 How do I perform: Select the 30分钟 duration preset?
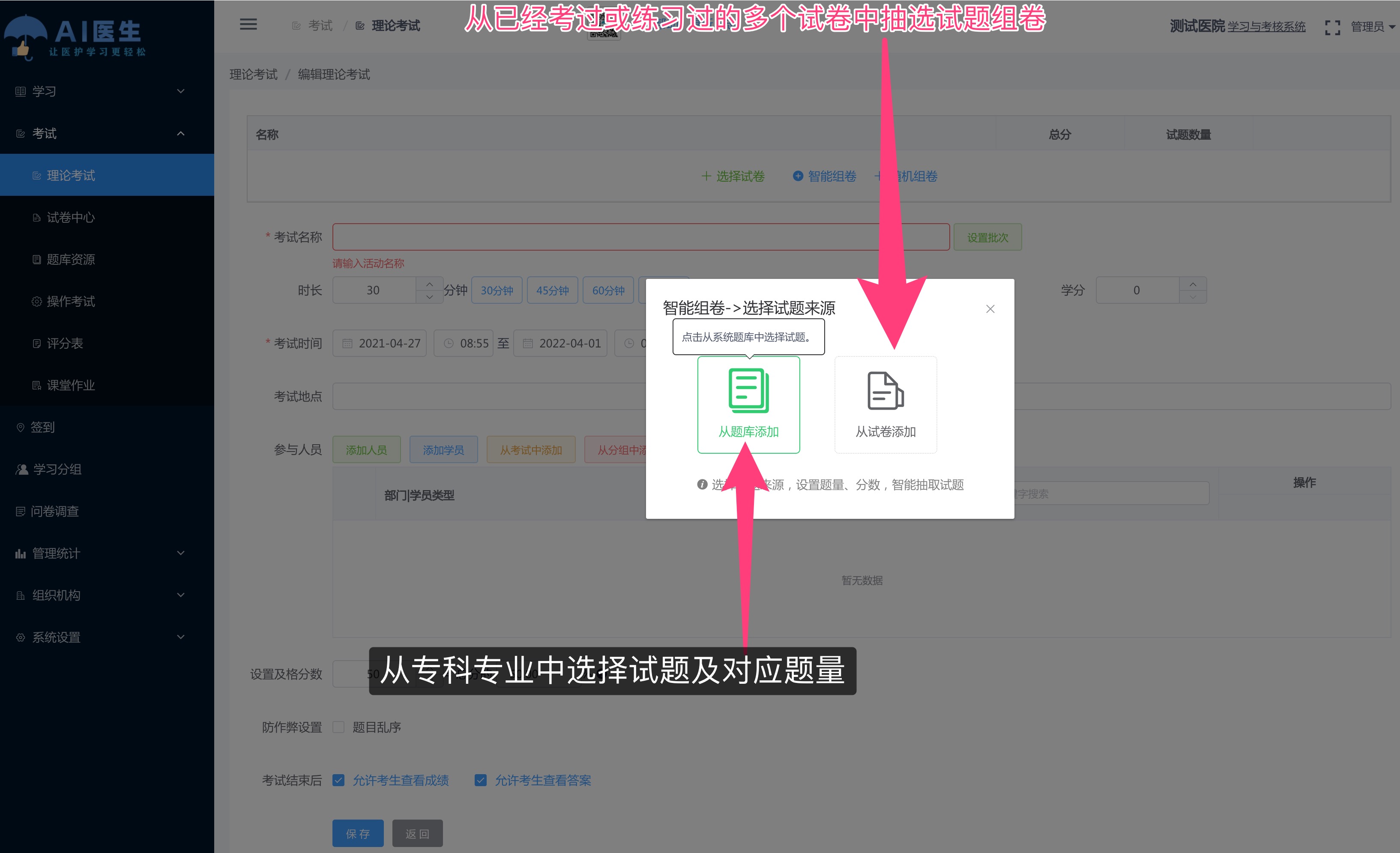pos(497,290)
